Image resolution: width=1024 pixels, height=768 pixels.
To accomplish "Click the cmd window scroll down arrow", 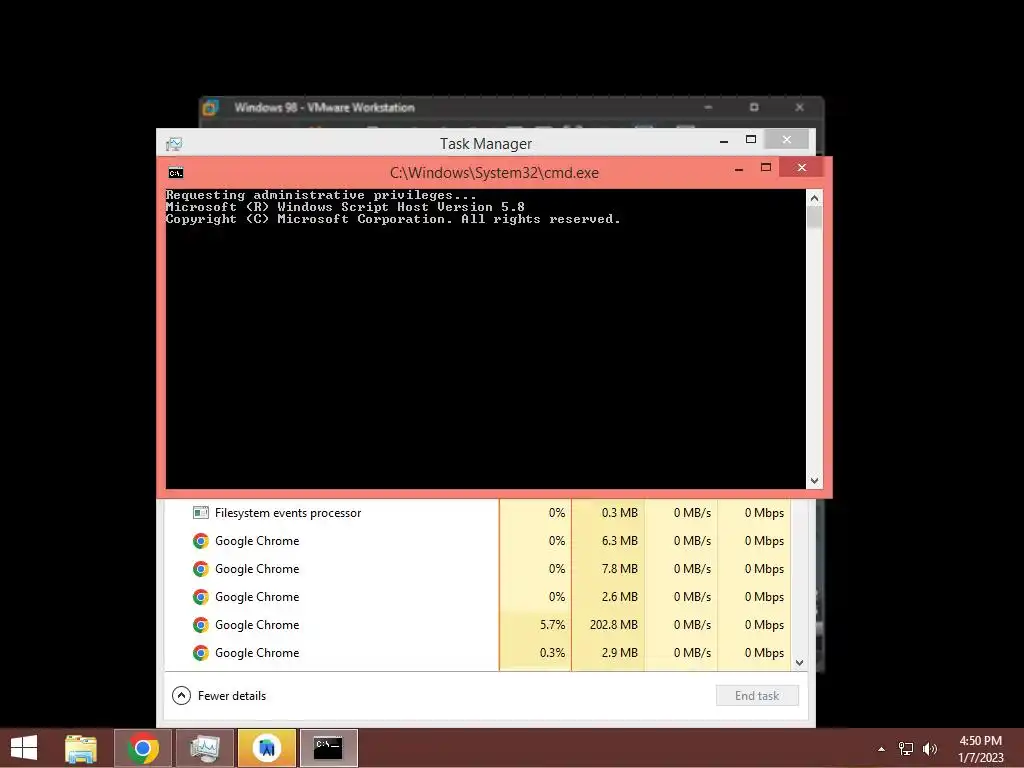I will 814,481.
